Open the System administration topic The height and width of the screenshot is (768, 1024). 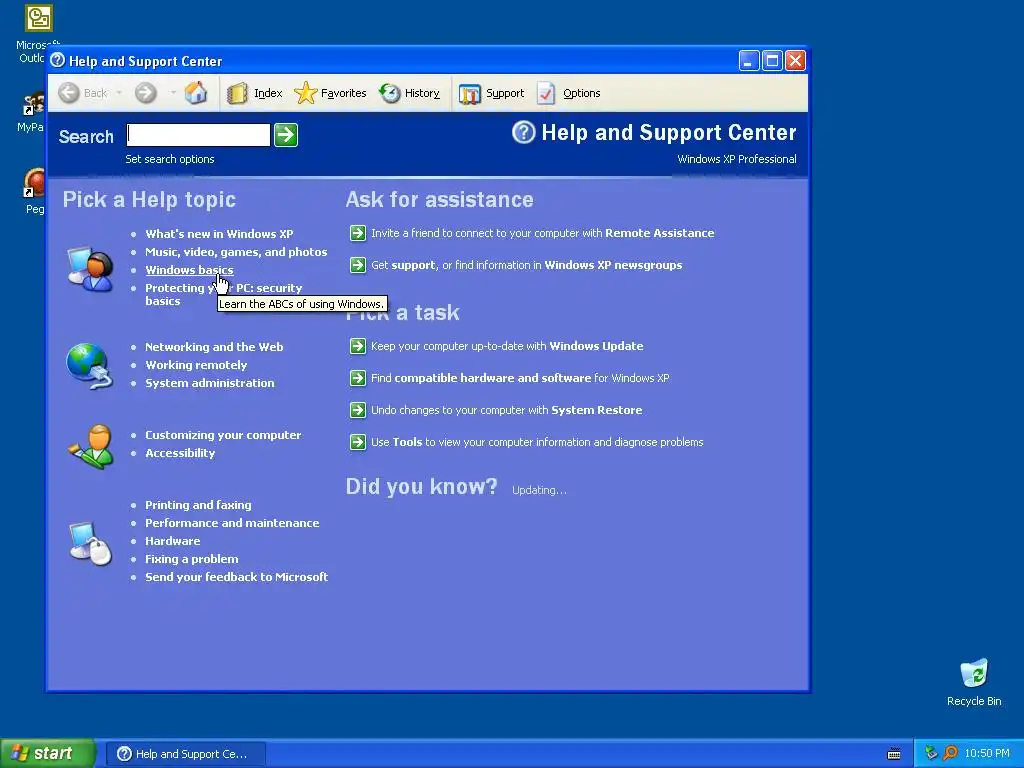(x=210, y=383)
